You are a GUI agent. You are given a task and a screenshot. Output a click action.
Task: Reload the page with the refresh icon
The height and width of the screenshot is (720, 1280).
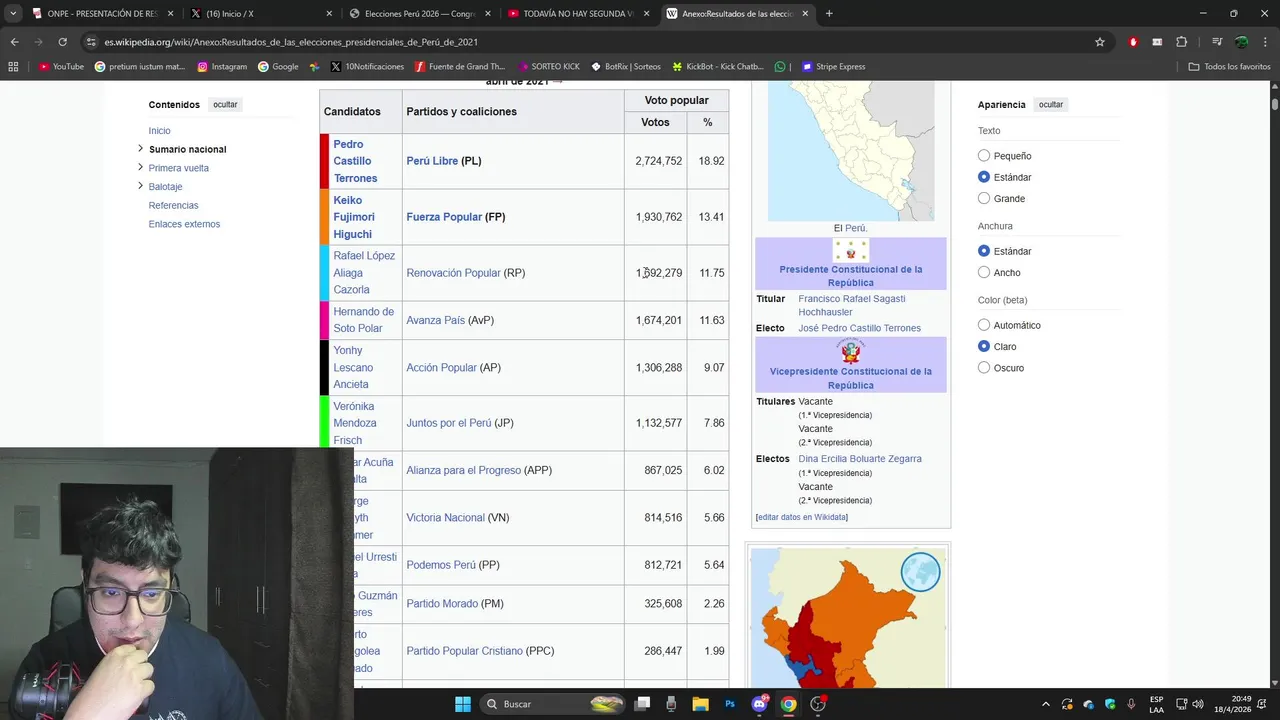pyautogui.click(x=62, y=42)
